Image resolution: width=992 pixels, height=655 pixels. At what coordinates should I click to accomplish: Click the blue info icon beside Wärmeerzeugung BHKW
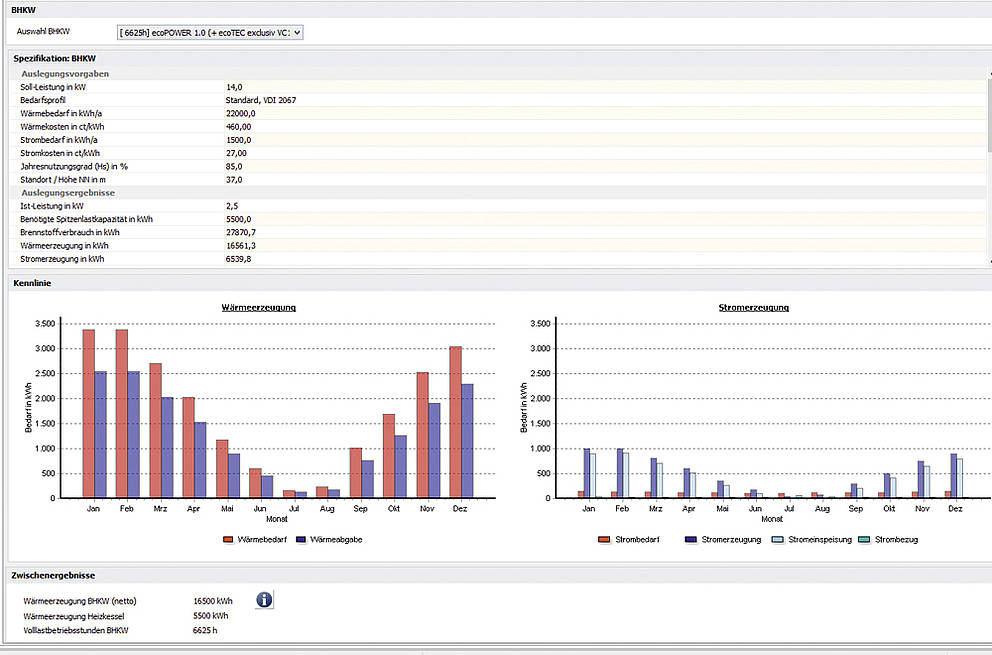(x=264, y=600)
